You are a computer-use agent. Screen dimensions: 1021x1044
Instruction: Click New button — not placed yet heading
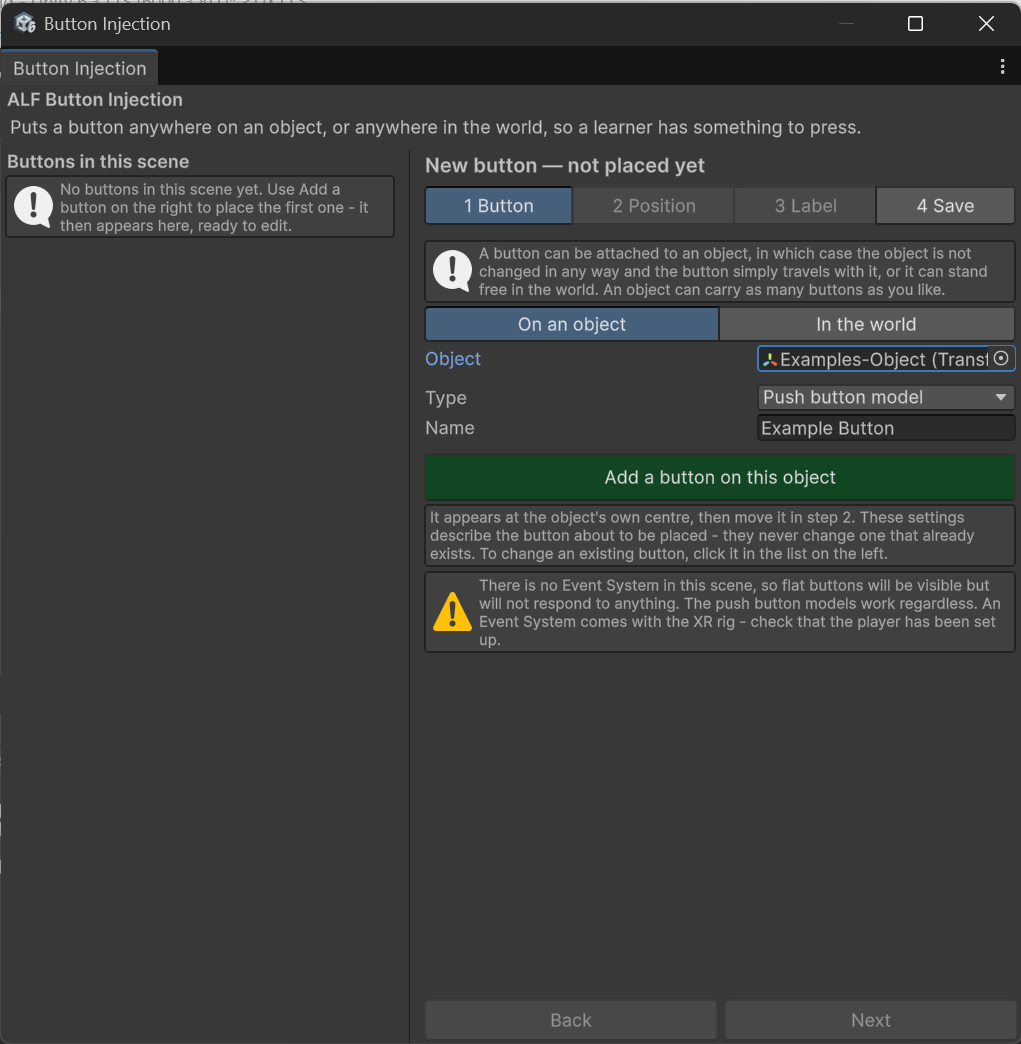[565, 165]
